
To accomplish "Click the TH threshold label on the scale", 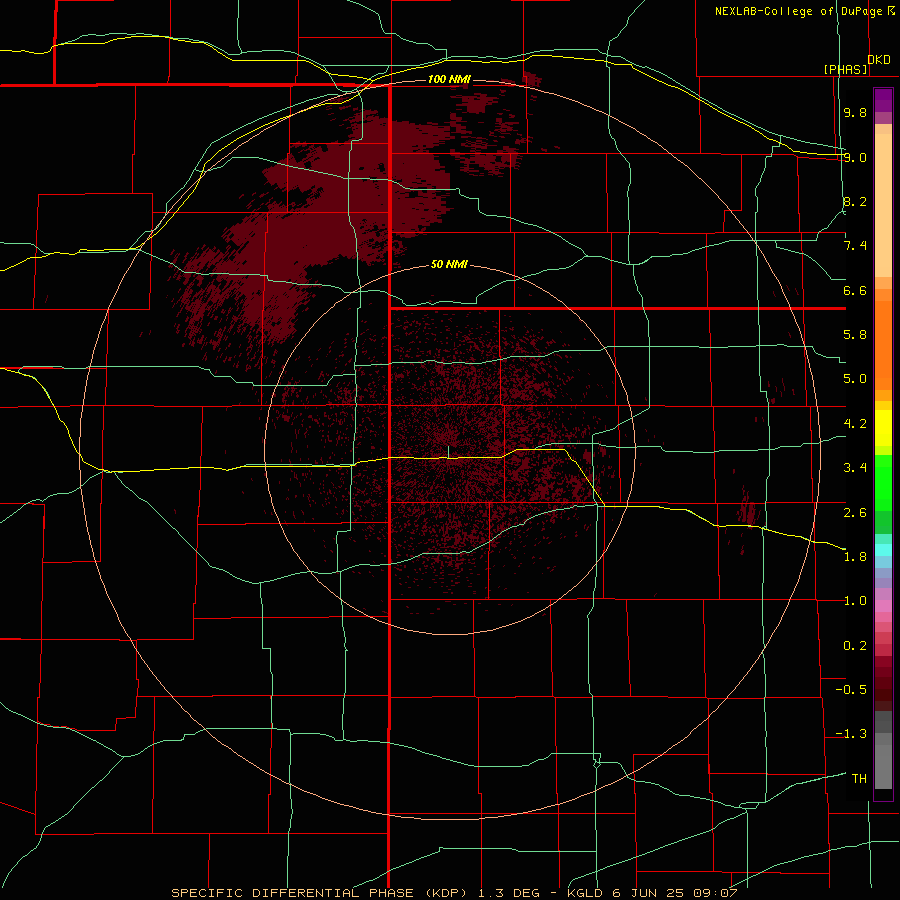I will (859, 779).
